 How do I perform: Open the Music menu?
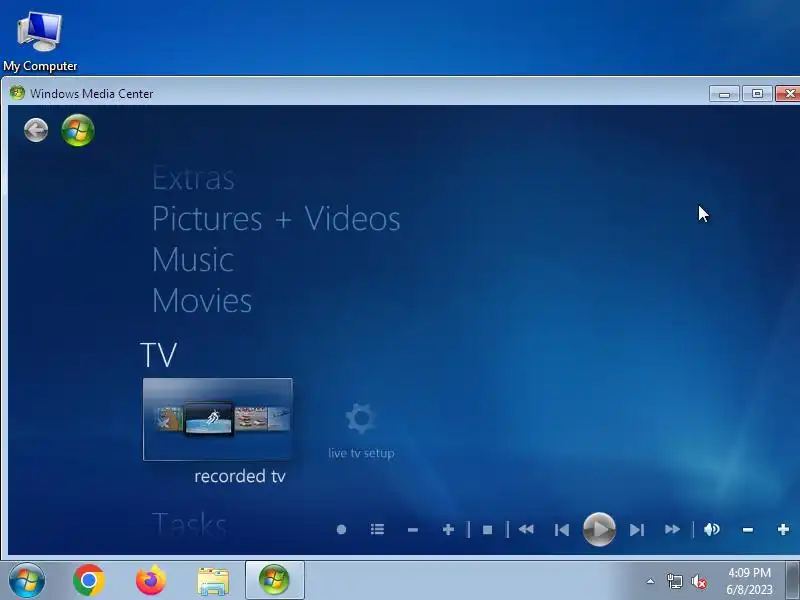coord(193,260)
